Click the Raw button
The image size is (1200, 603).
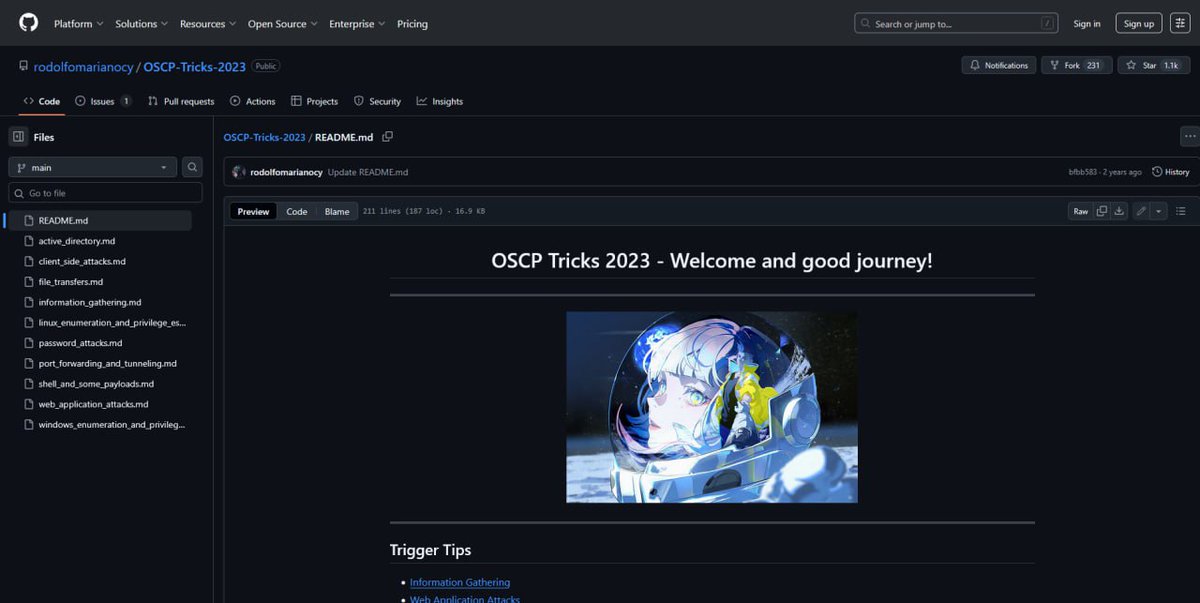coord(1081,211)
